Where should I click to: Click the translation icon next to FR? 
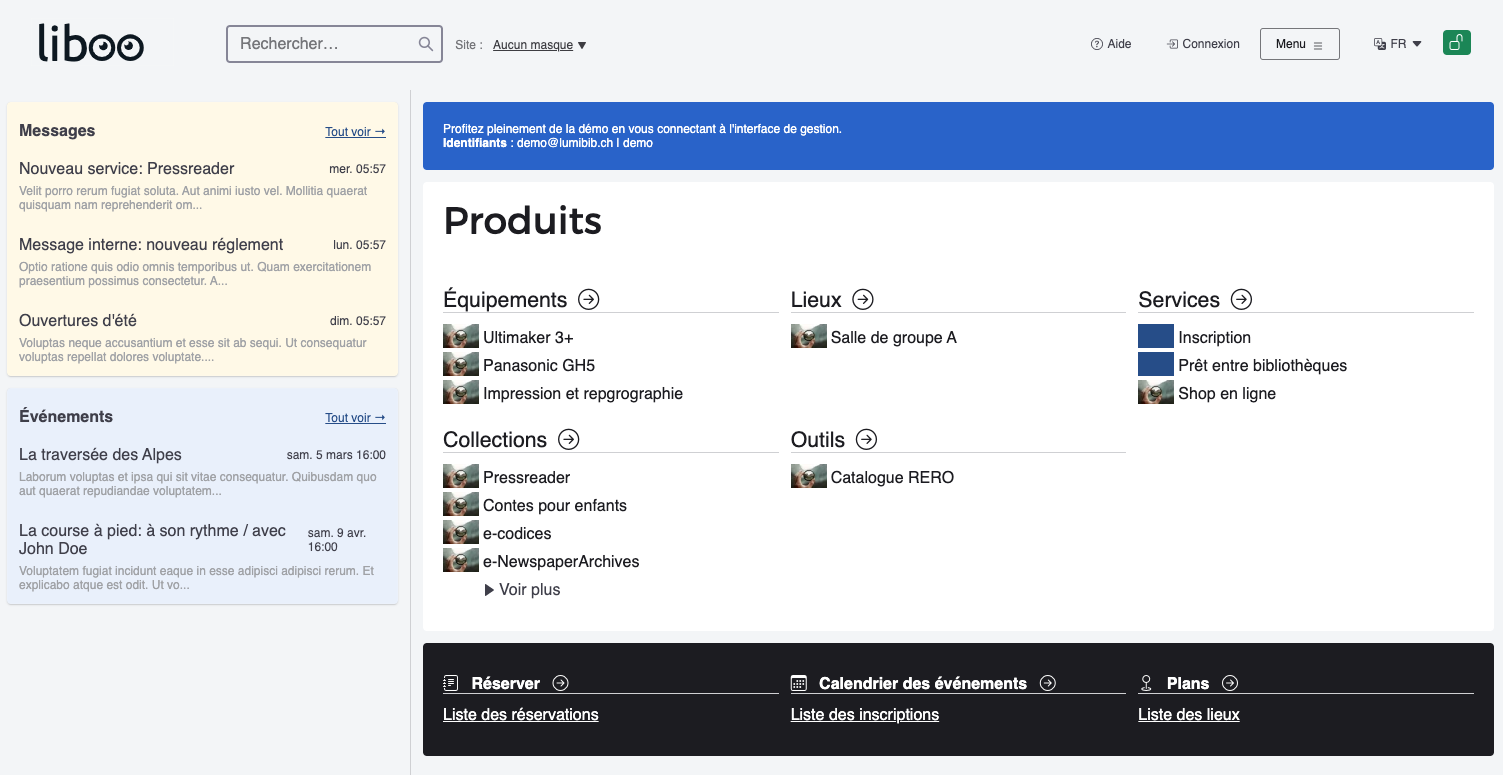click(x=1379, y=43)
